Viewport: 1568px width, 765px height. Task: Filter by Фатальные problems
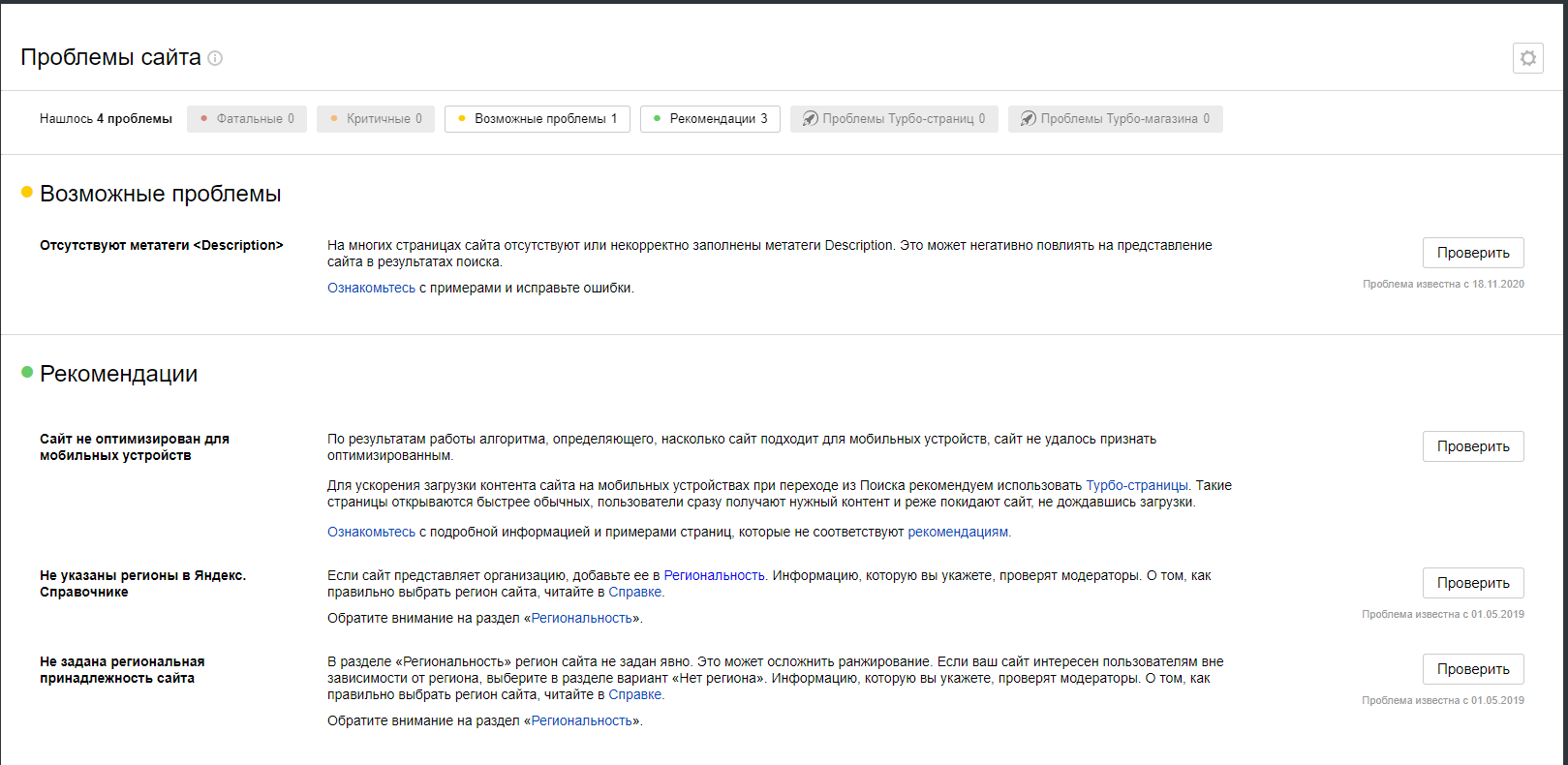[247, 119]
